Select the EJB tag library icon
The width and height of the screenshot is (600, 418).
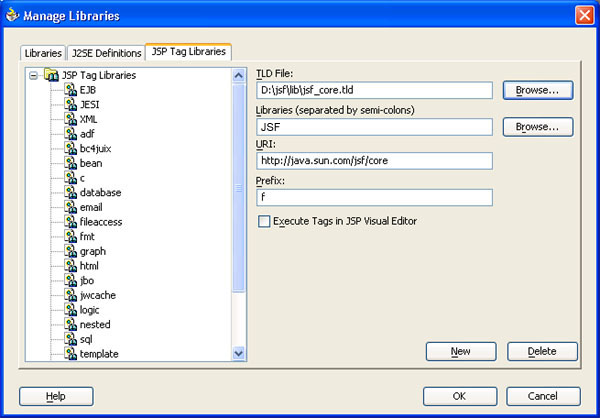tap(70, 90)
